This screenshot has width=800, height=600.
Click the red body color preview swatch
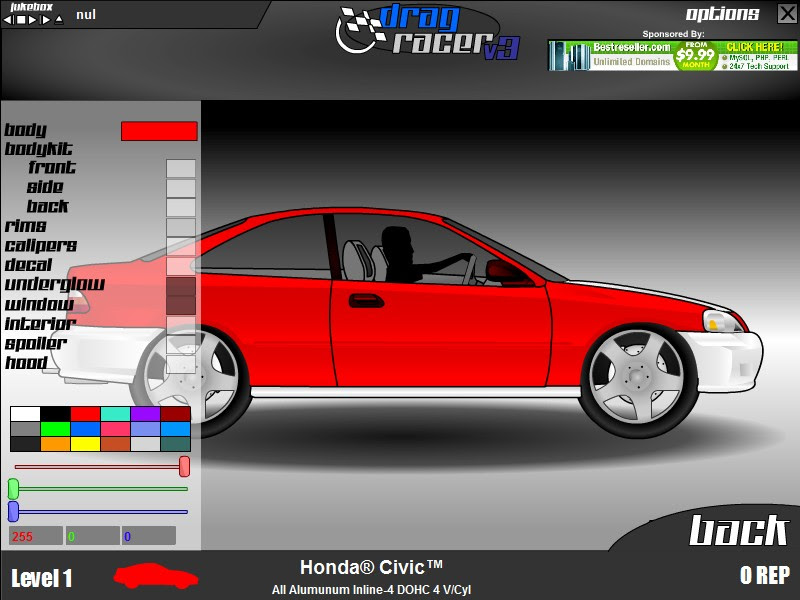(159, 131)
